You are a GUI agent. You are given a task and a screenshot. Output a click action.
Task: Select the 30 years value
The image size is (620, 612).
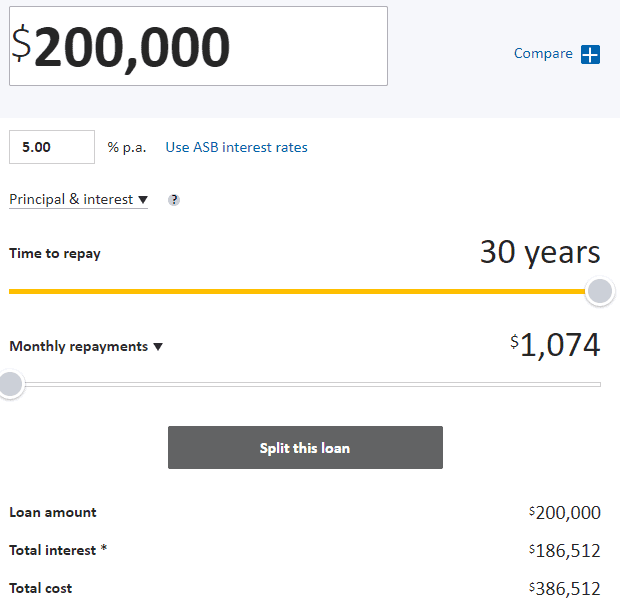pos(540,252)
